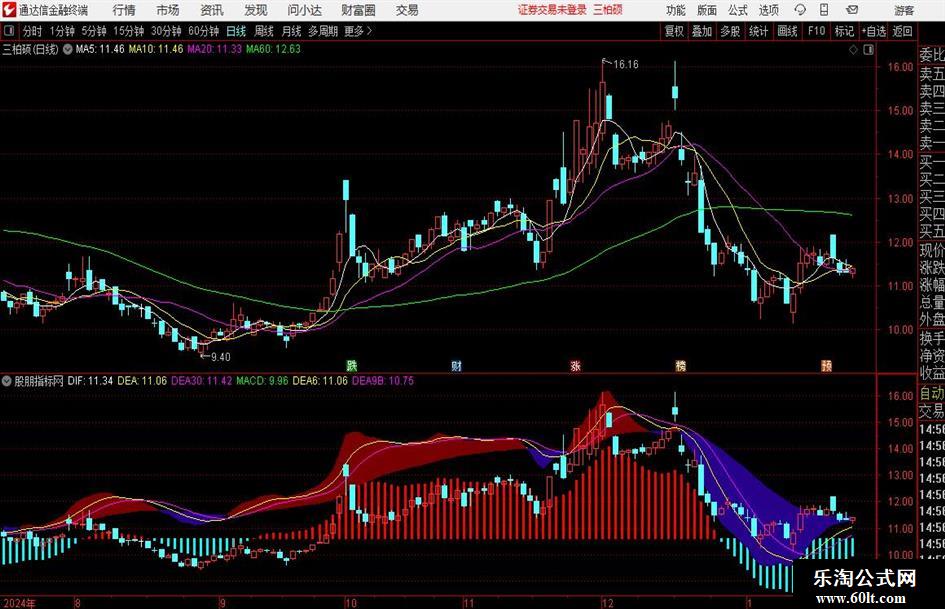The image size is (945, 609).
Task: Expand the 更多 periods list
Action: (359, 31)
